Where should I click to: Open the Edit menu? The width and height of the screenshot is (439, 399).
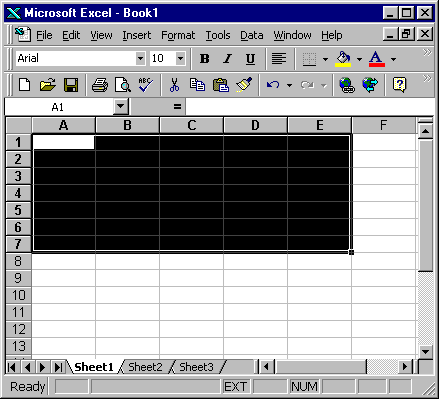pyautogui.click(x=71, y=35)
